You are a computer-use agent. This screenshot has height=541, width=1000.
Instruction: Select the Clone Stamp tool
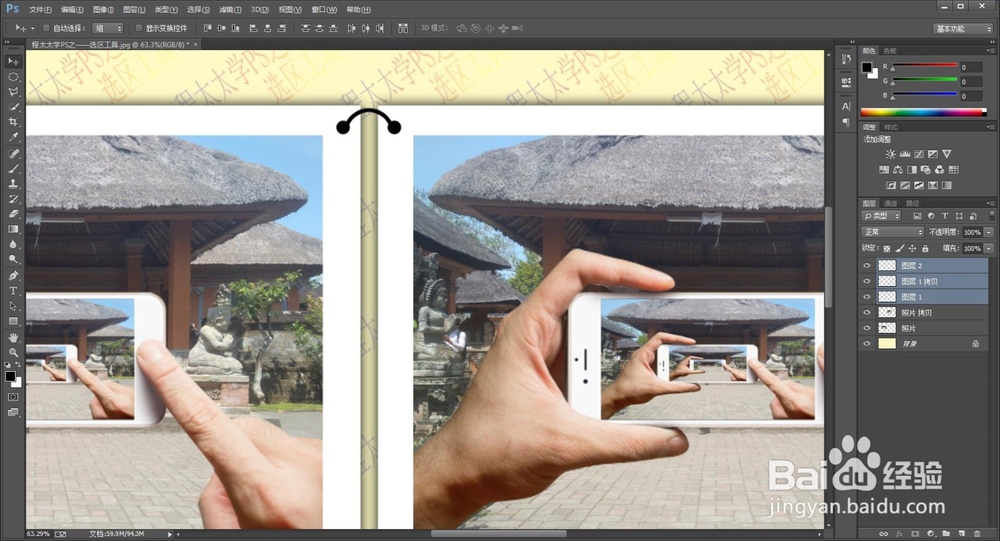pyautogui.click(x=13, y=184)
